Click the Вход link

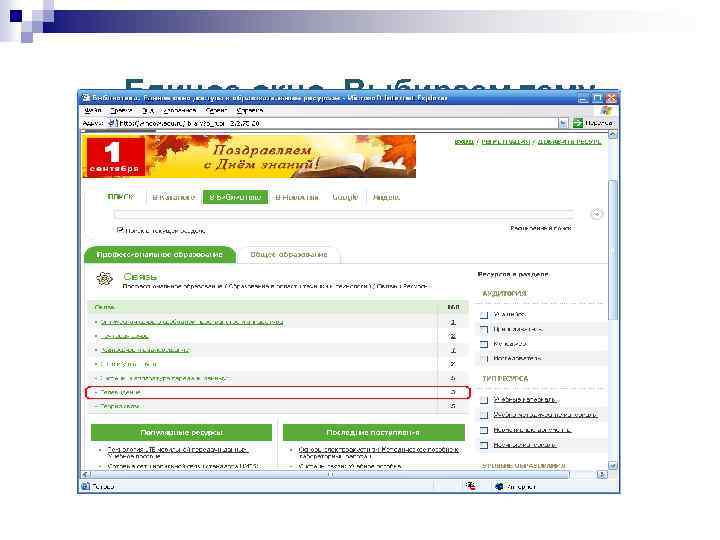tap(464, 141)
